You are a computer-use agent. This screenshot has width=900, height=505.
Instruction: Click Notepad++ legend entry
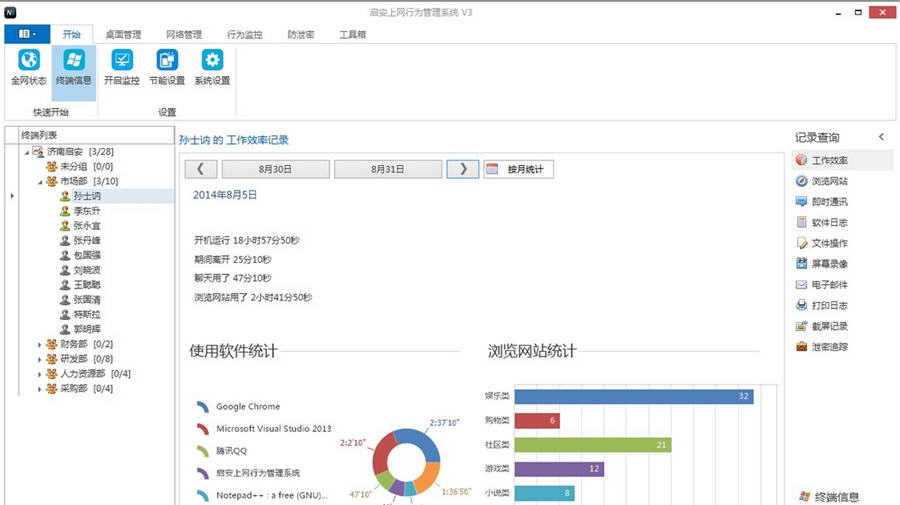pos(262,495)
